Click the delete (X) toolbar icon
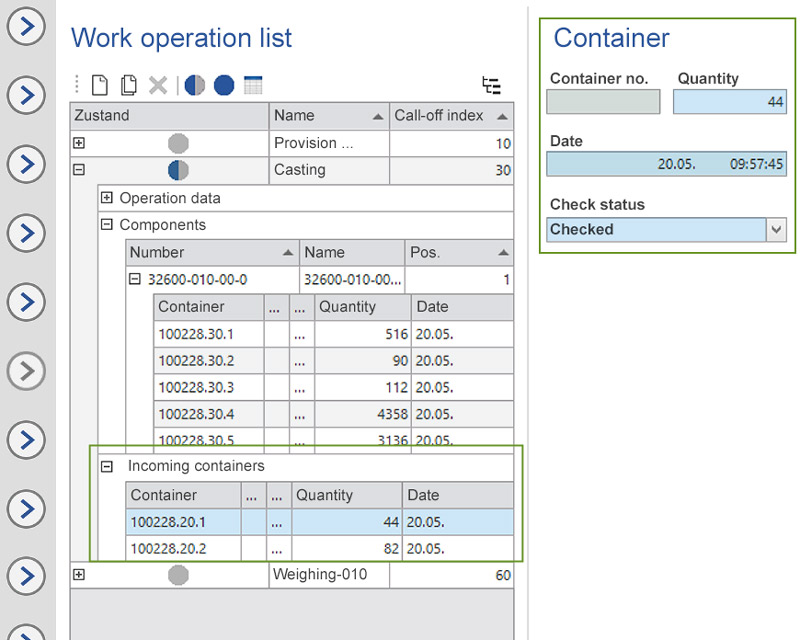This screenshot has height=640, width=800. point(157,85)
